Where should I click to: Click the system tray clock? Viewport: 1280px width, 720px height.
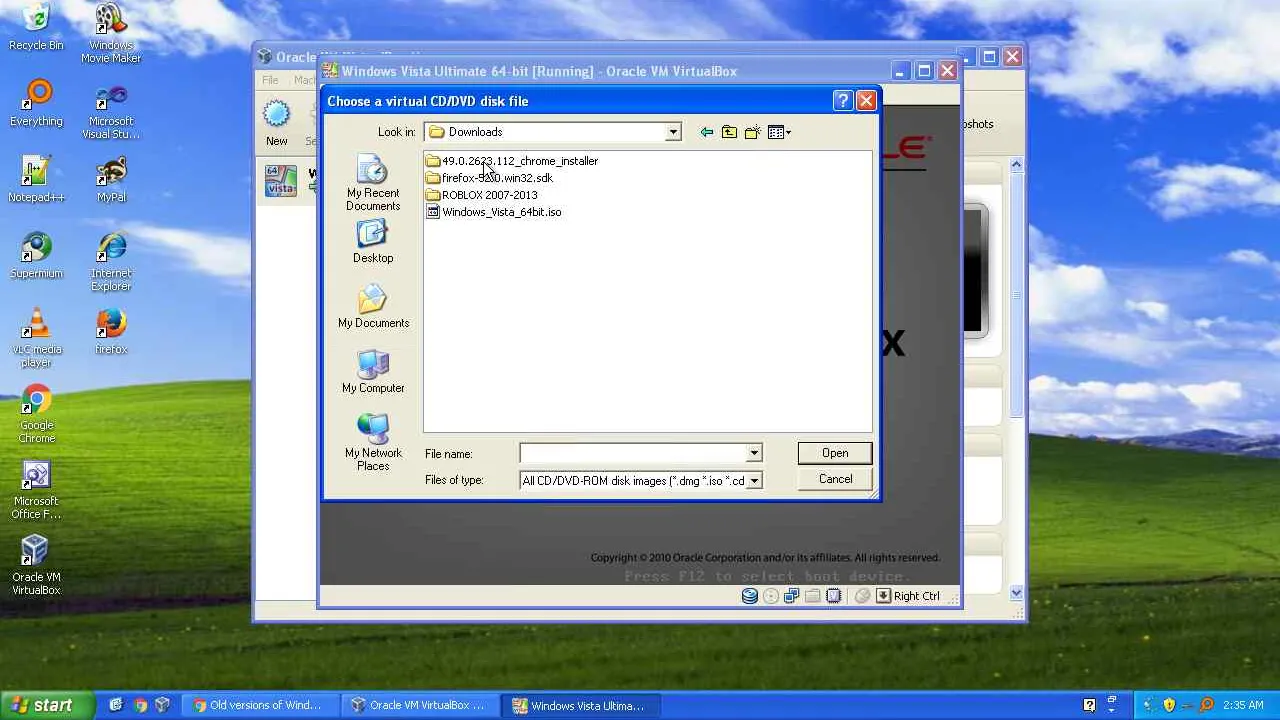[1243, 705]
